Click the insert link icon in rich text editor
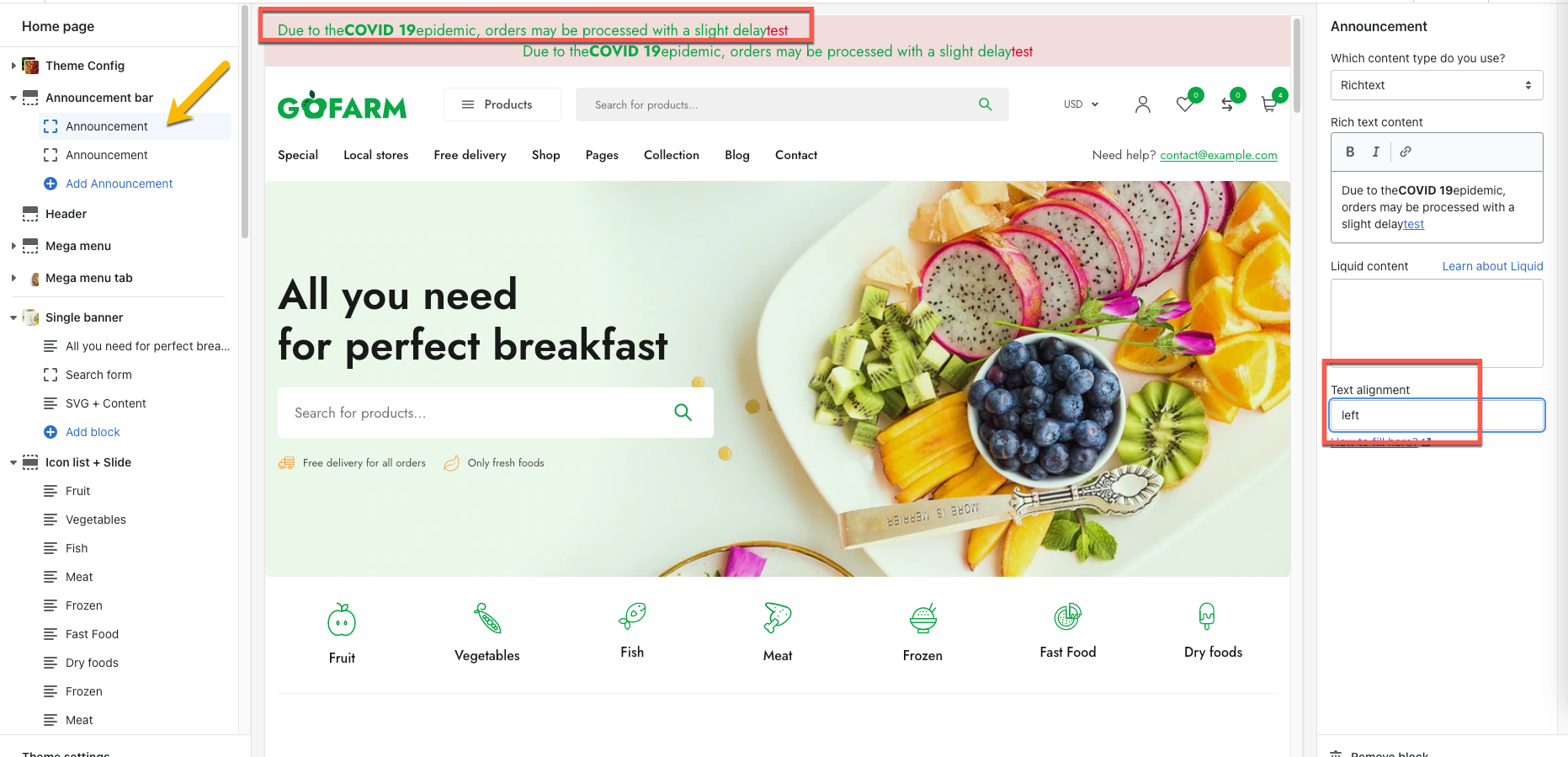Image resolution: width=1568 pixels, height=757 pixels. [1406, 152]
